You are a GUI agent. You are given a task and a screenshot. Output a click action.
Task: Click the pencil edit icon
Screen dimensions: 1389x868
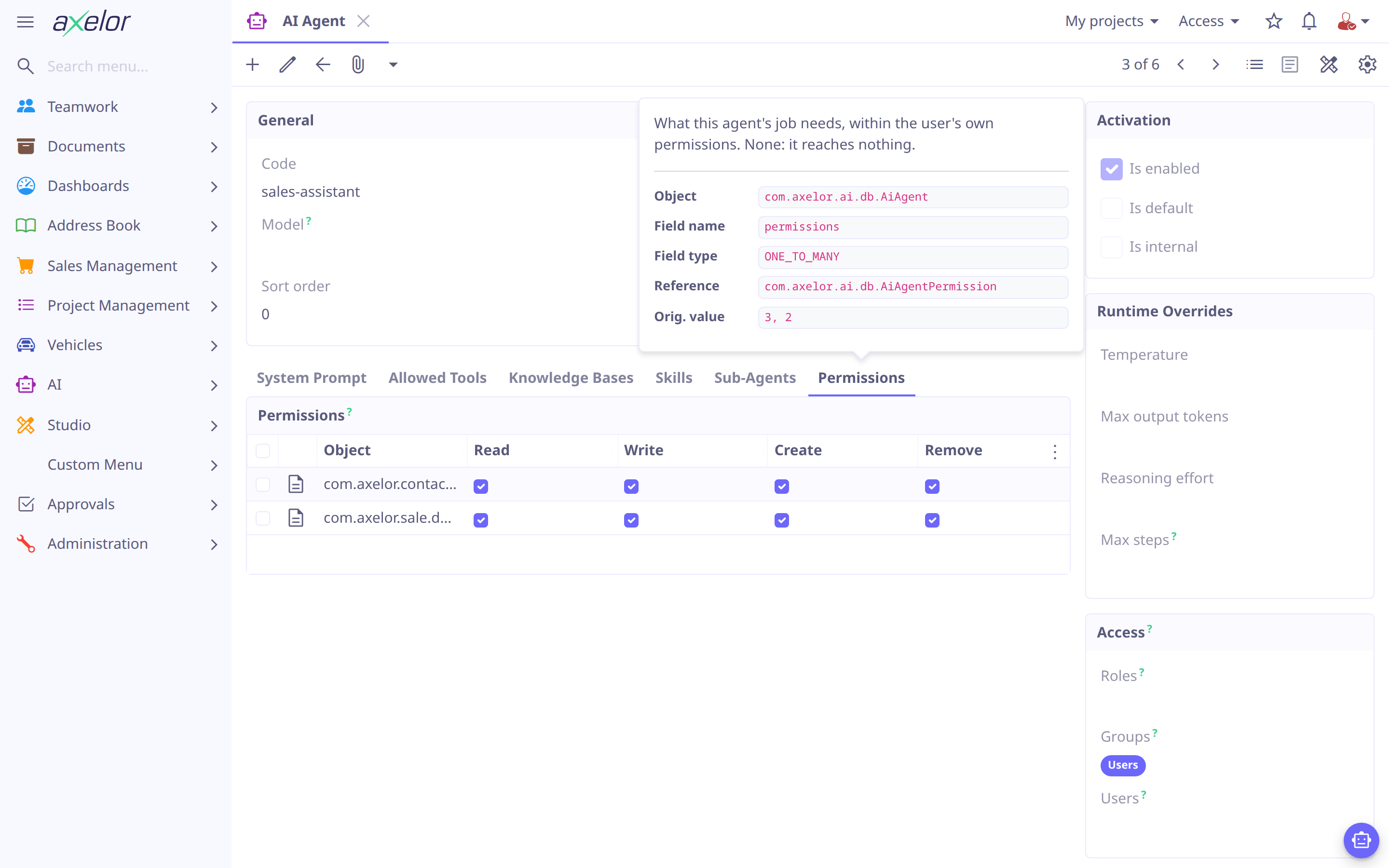287,64
